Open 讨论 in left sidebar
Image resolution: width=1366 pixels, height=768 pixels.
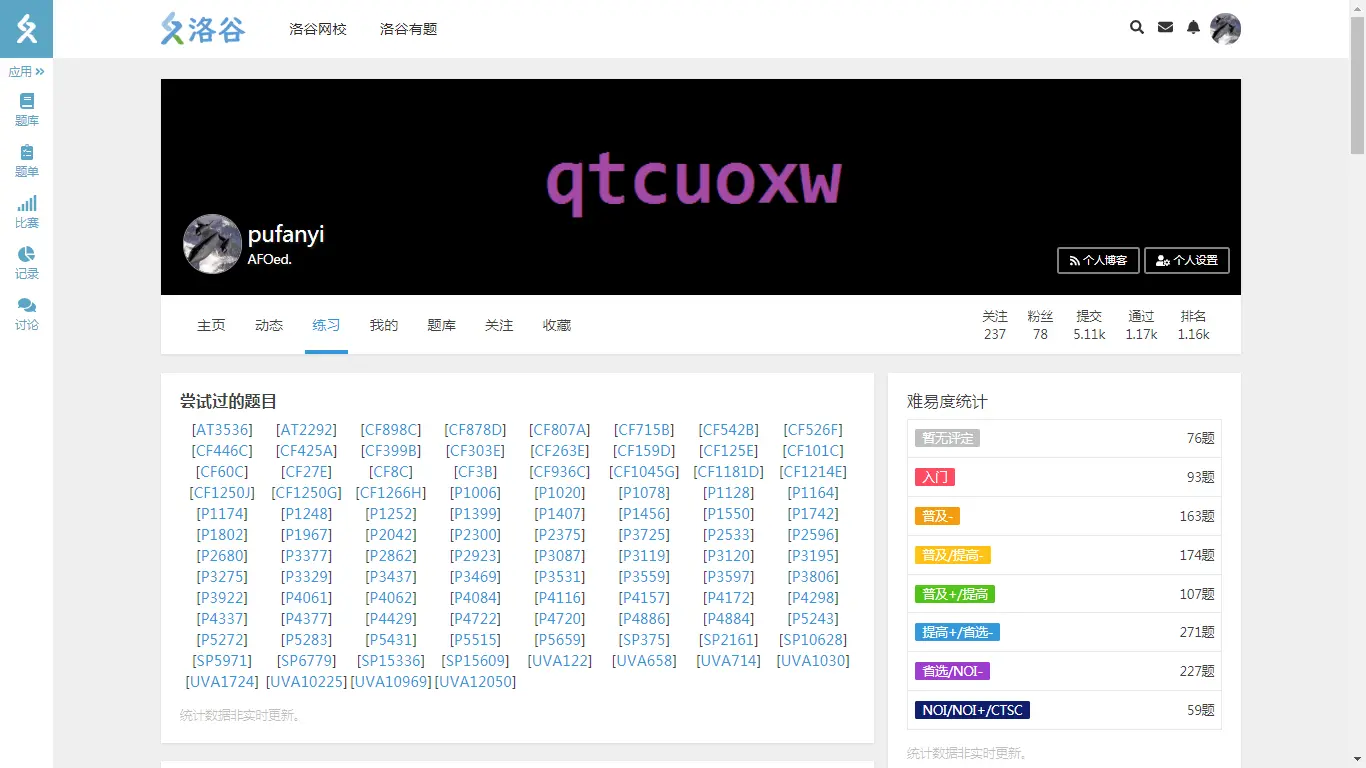(27, 313)
